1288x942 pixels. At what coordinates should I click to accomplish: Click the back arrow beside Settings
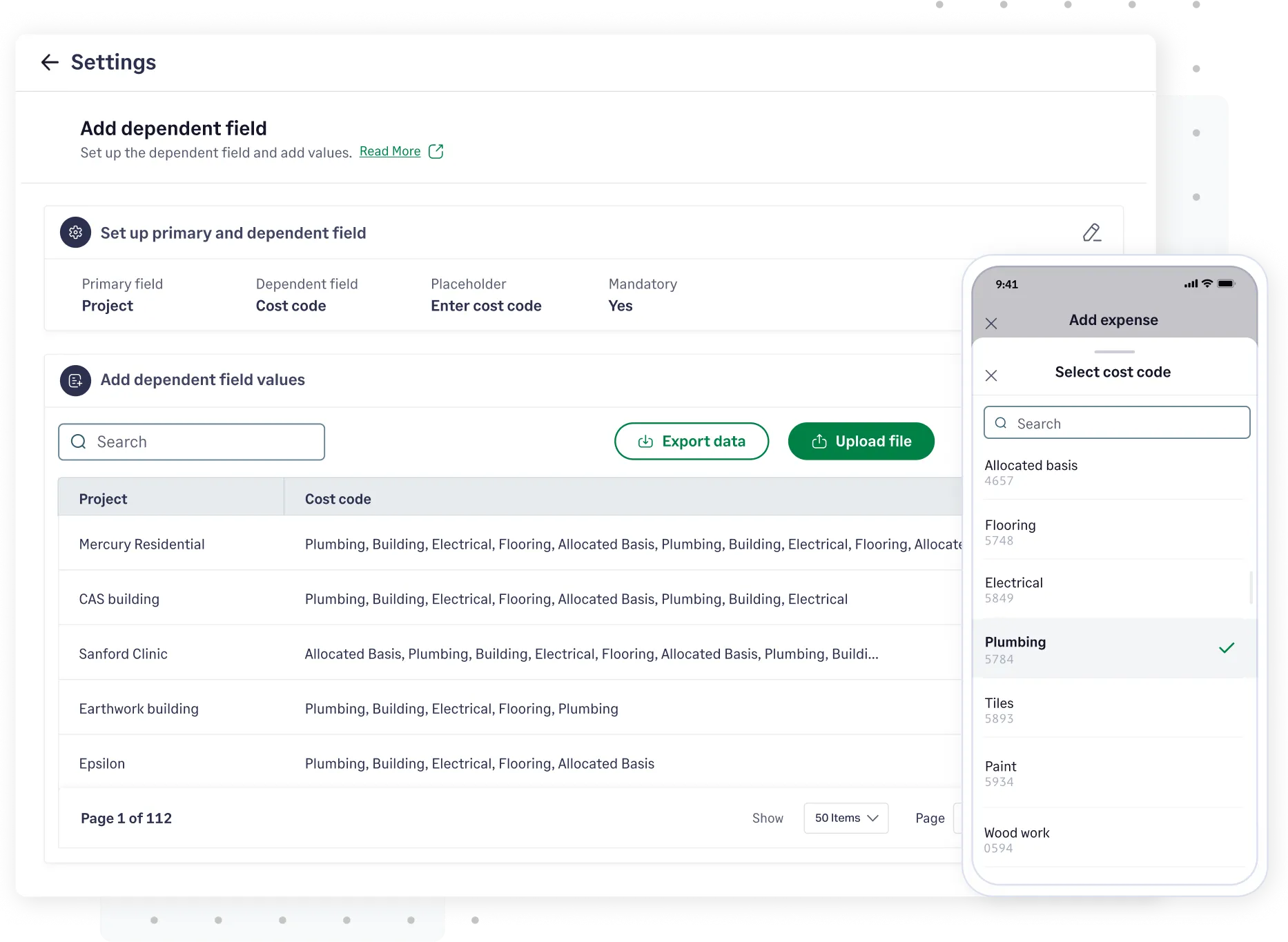coord(49,62)
